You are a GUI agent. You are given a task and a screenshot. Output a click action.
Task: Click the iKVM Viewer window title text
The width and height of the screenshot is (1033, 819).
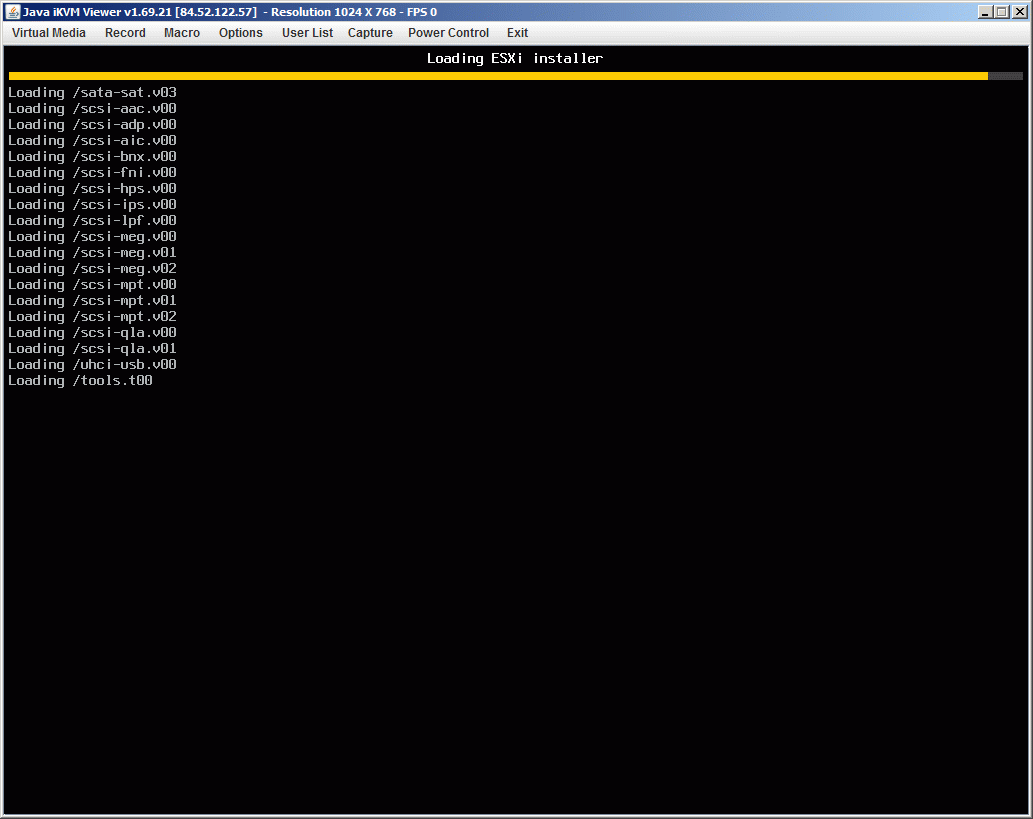(230, 12)
